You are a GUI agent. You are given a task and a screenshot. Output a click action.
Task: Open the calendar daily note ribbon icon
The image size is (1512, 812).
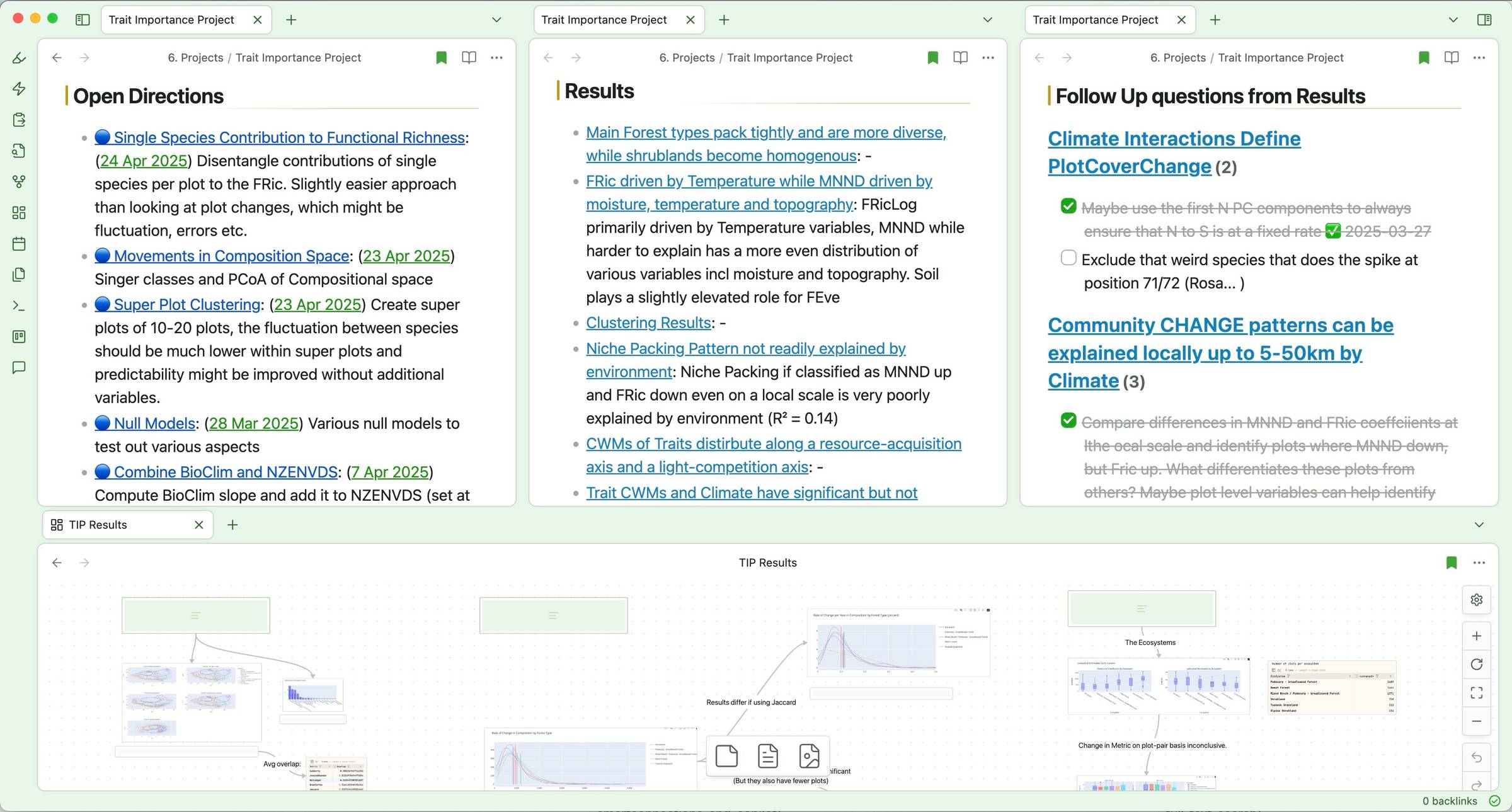[x=19, y=243]
